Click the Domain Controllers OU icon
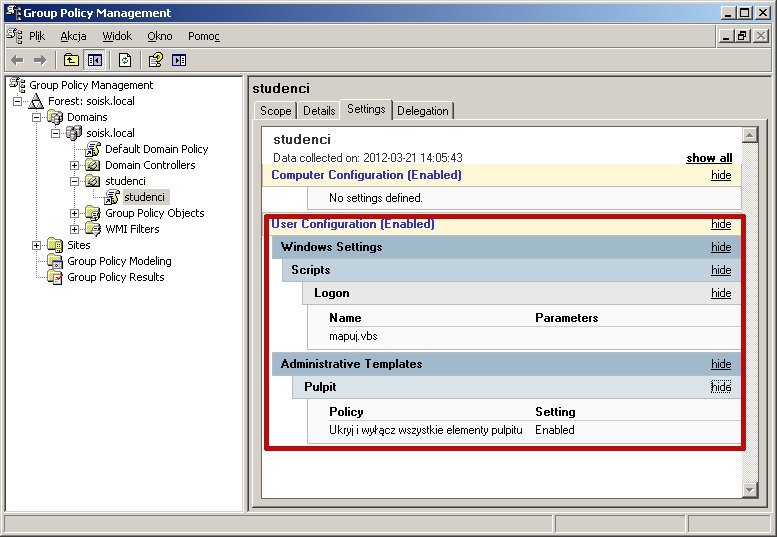The image size is (777, 537). (93, 165)
